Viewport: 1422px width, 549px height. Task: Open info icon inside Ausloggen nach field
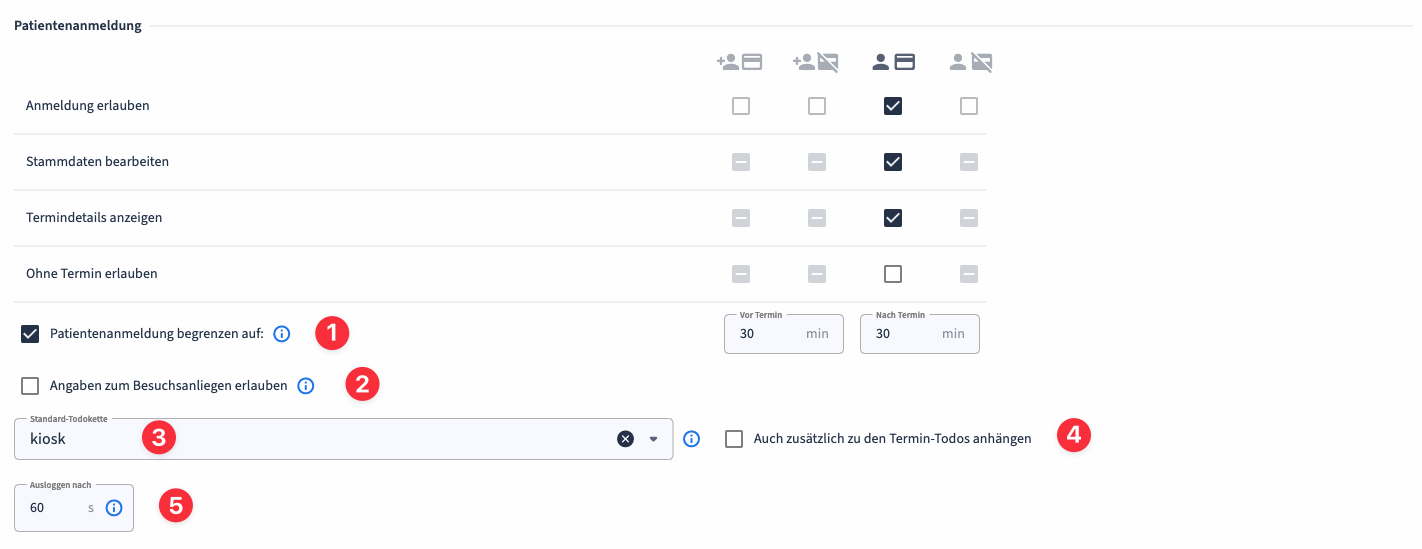pos(114,508)
